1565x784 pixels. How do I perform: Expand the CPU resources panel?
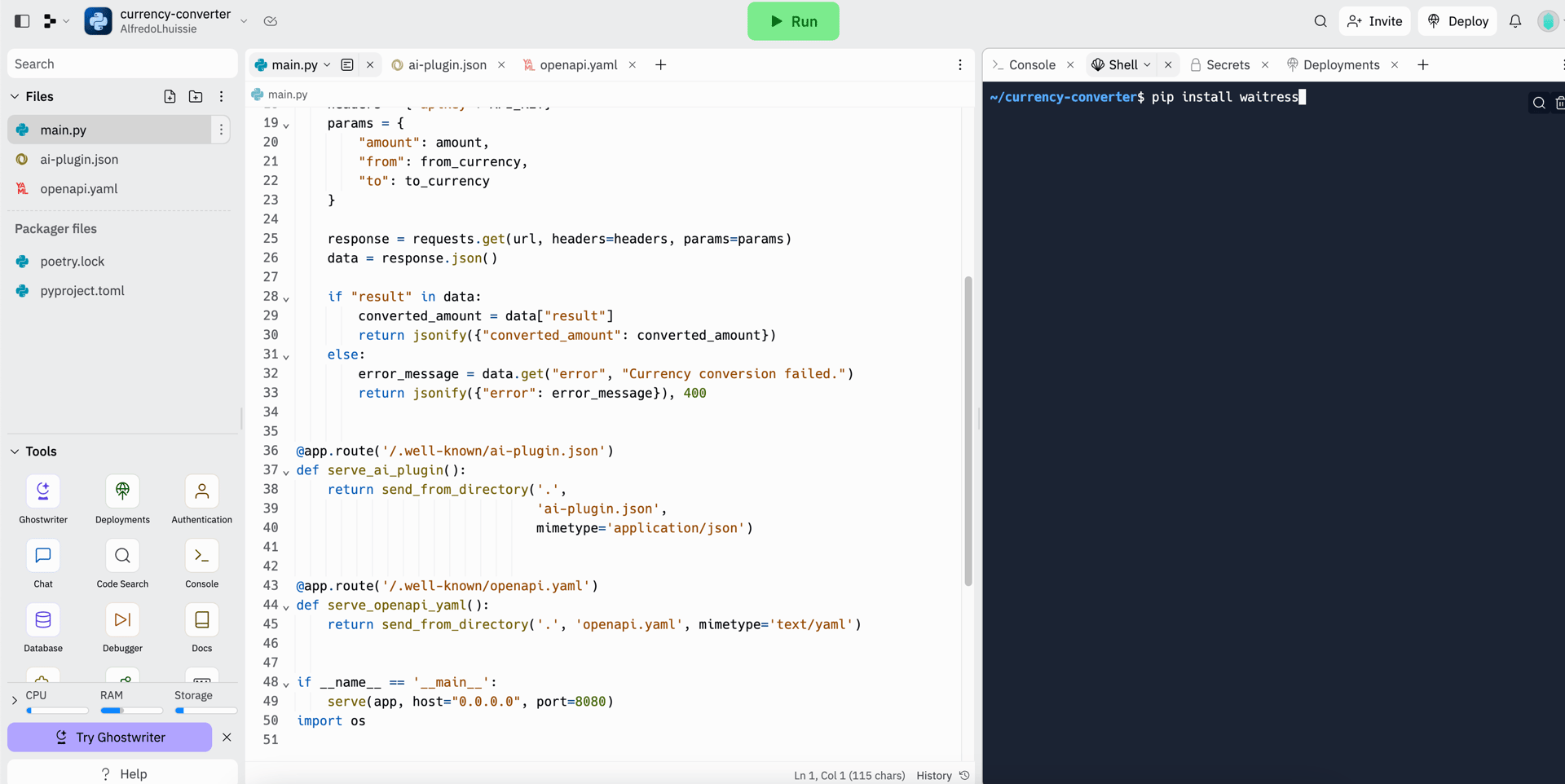coord(15,700)
